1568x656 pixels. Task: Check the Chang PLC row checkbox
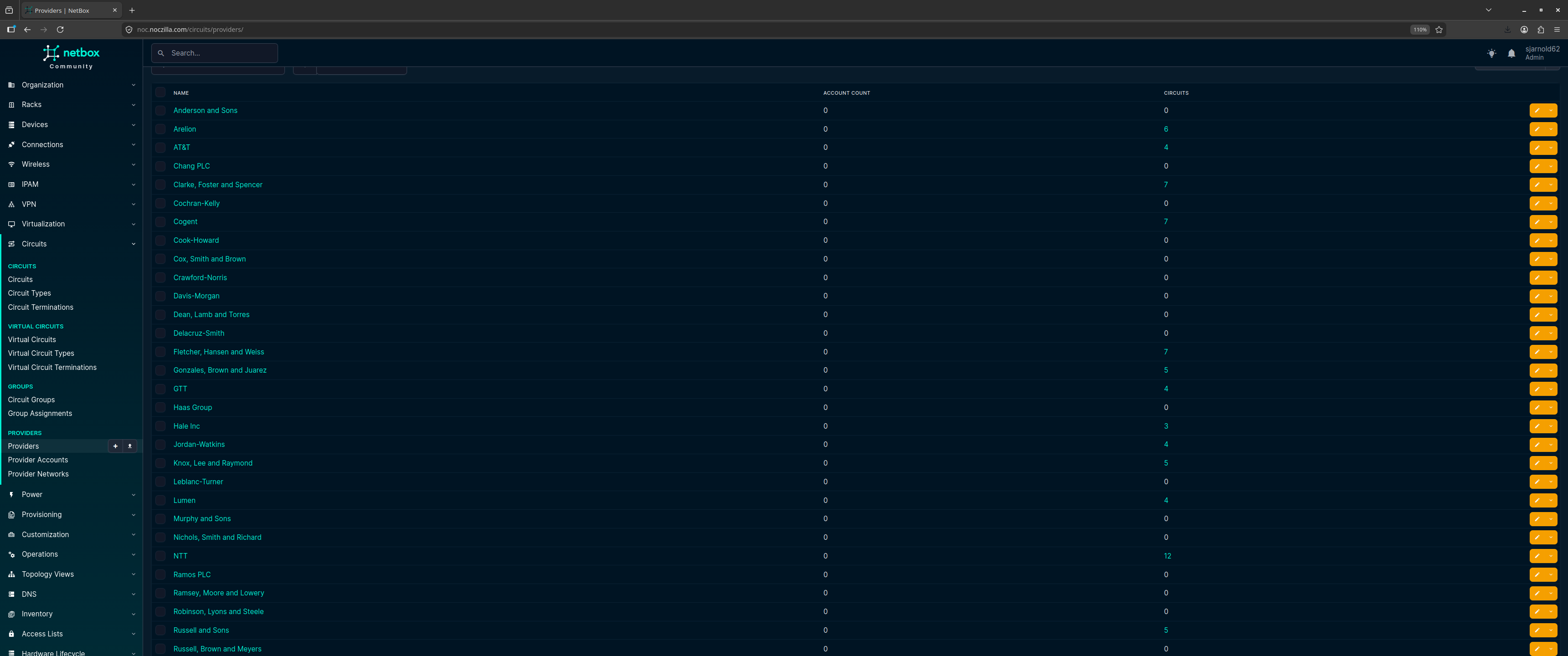(x=160, y=166)
